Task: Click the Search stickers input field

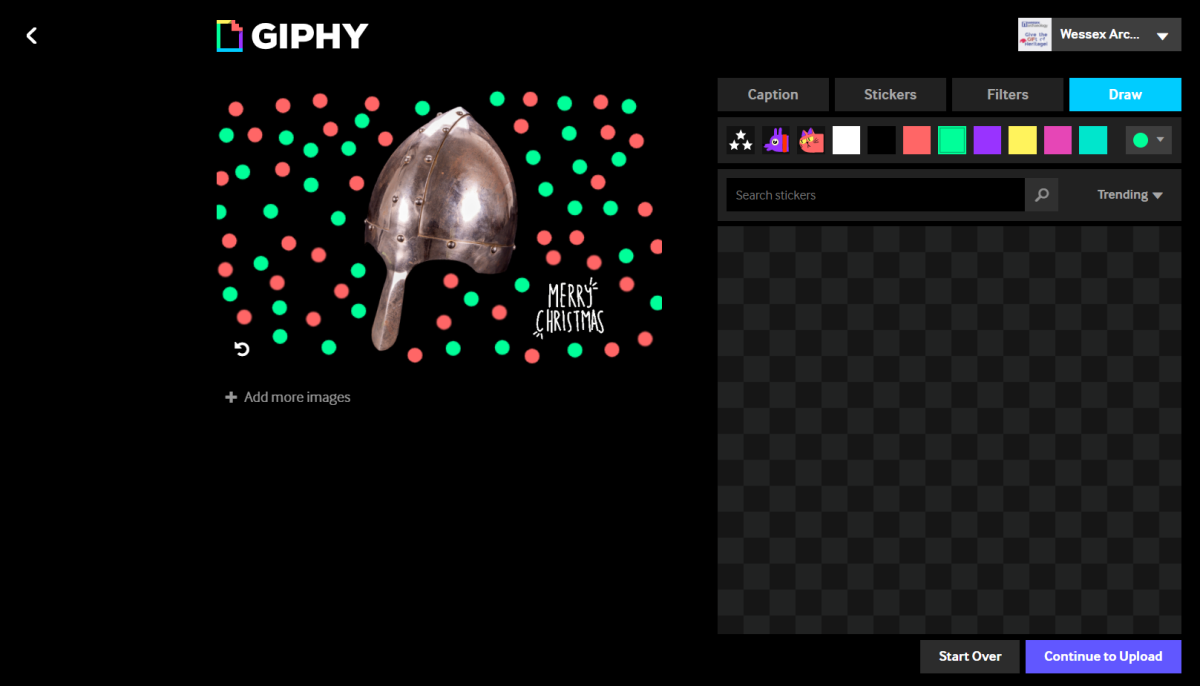Action: click(875, 195)
